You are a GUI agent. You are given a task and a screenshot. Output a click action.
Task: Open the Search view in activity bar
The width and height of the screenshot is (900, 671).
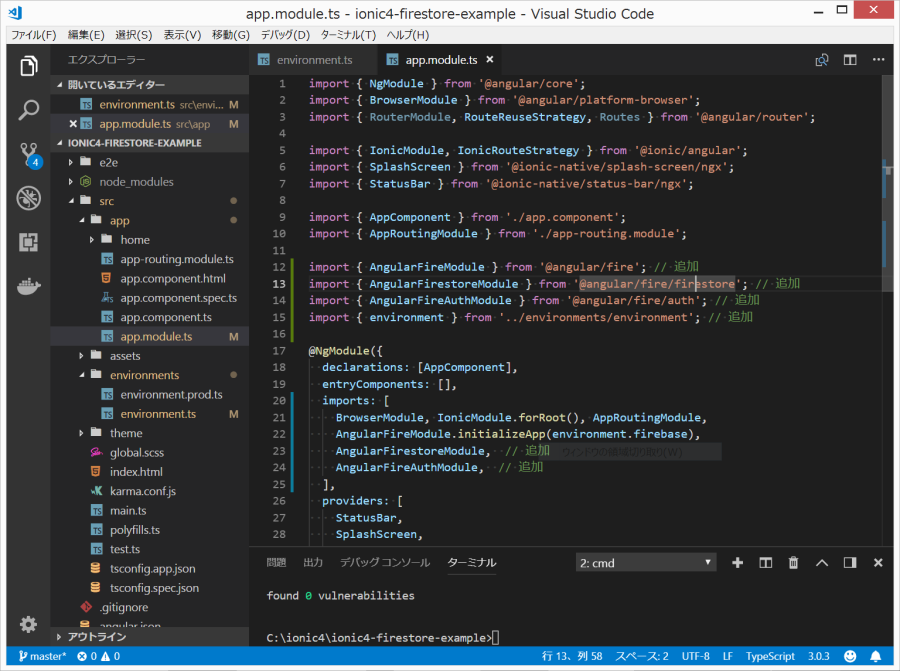pyautogui.click(x=29, y=110)
